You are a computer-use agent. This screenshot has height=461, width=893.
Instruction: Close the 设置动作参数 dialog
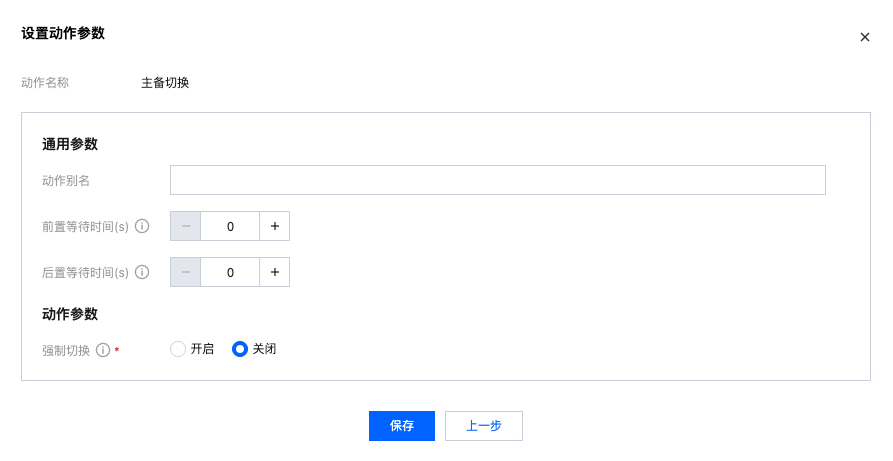pos(865,37)
